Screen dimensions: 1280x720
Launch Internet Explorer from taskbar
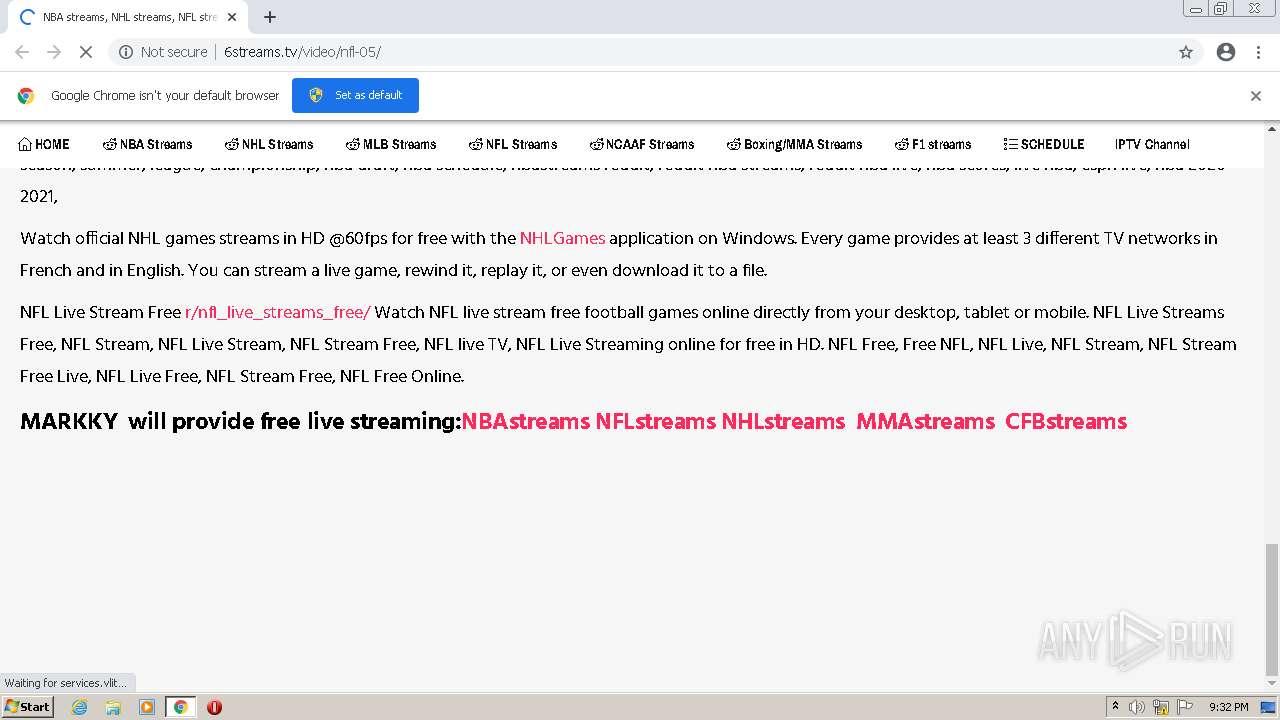tap(79, 707)
